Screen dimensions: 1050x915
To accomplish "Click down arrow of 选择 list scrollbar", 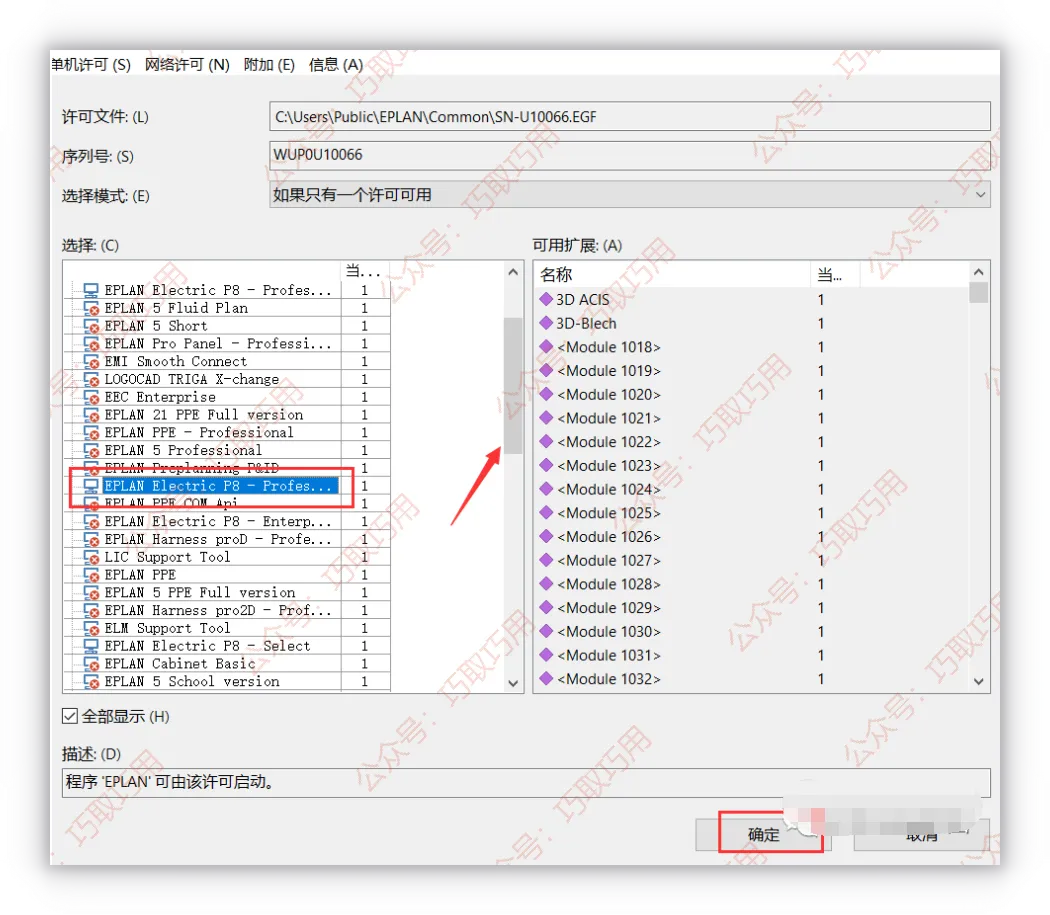I will tap(513, 683).
